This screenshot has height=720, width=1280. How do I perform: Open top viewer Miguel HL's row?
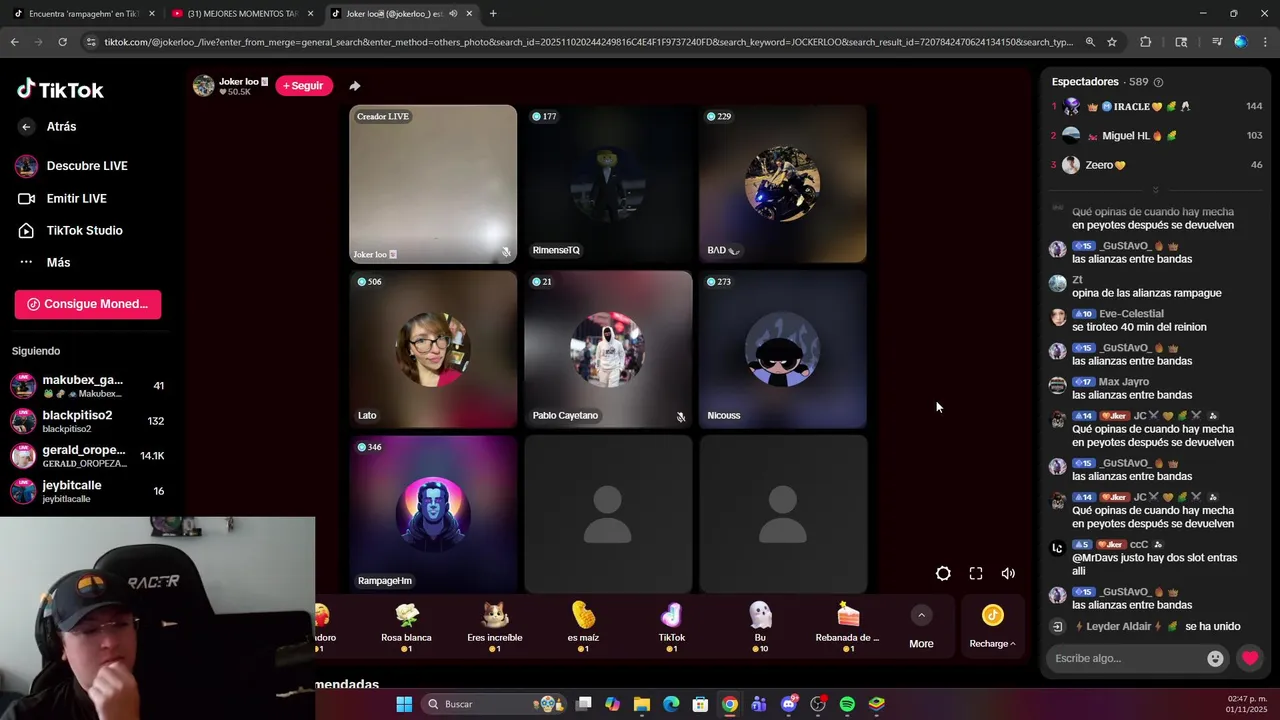click(1155, 135)
